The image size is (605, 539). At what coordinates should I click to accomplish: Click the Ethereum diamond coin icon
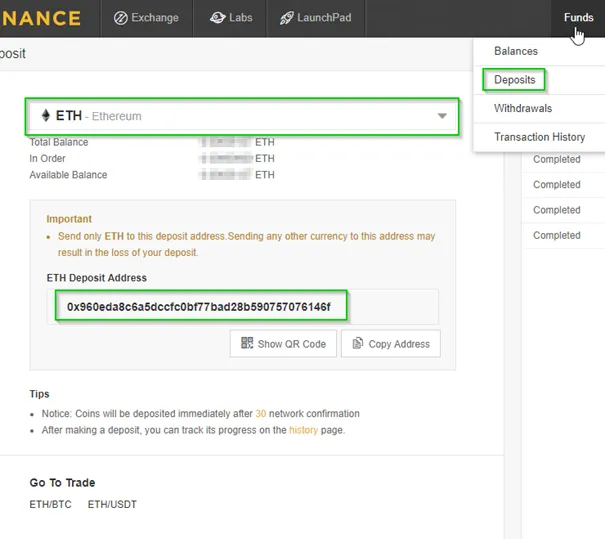pyautogui.click(x=46, y=115)
